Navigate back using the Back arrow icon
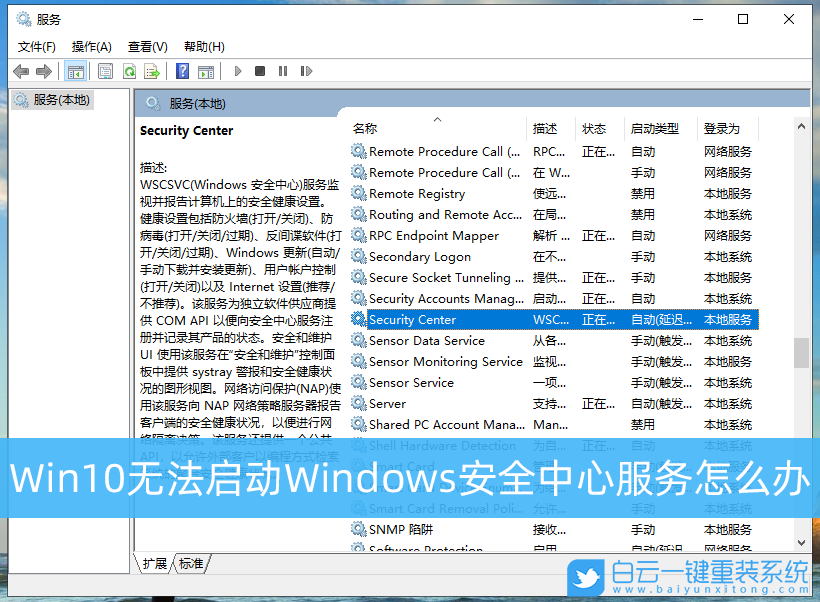 (20, 71)
